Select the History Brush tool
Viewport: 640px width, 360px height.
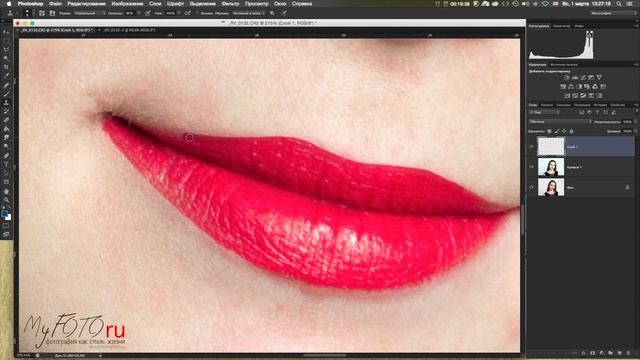pos(6,111)
